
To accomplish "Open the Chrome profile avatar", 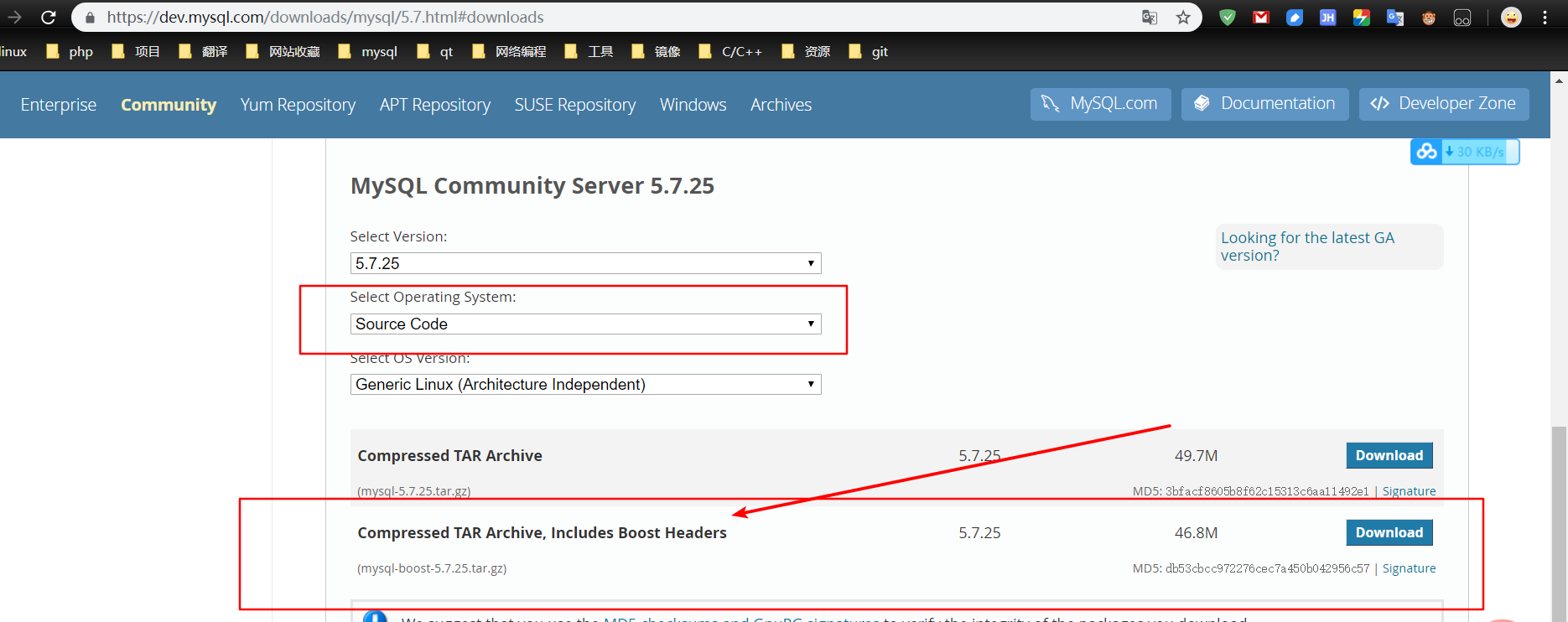I will 1511,17.
